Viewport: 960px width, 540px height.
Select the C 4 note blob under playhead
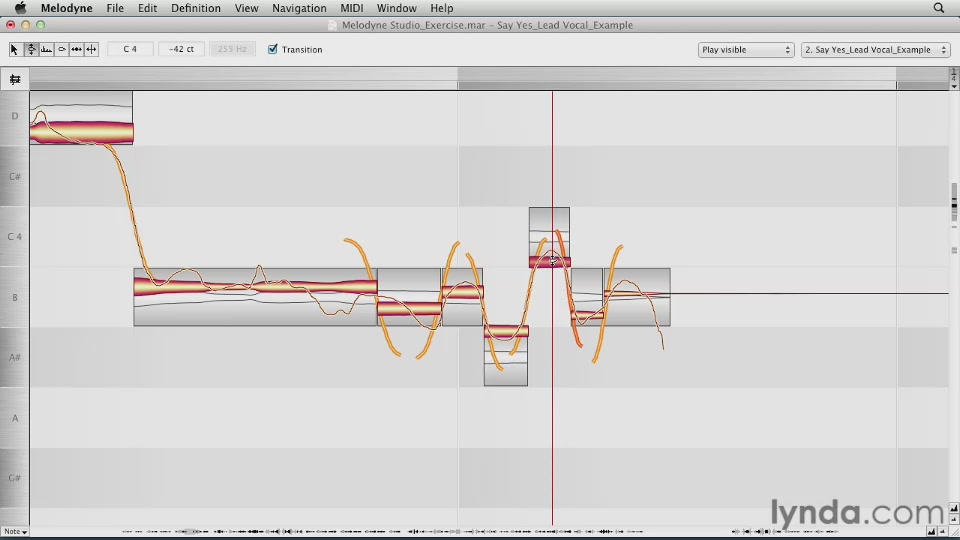550,262
